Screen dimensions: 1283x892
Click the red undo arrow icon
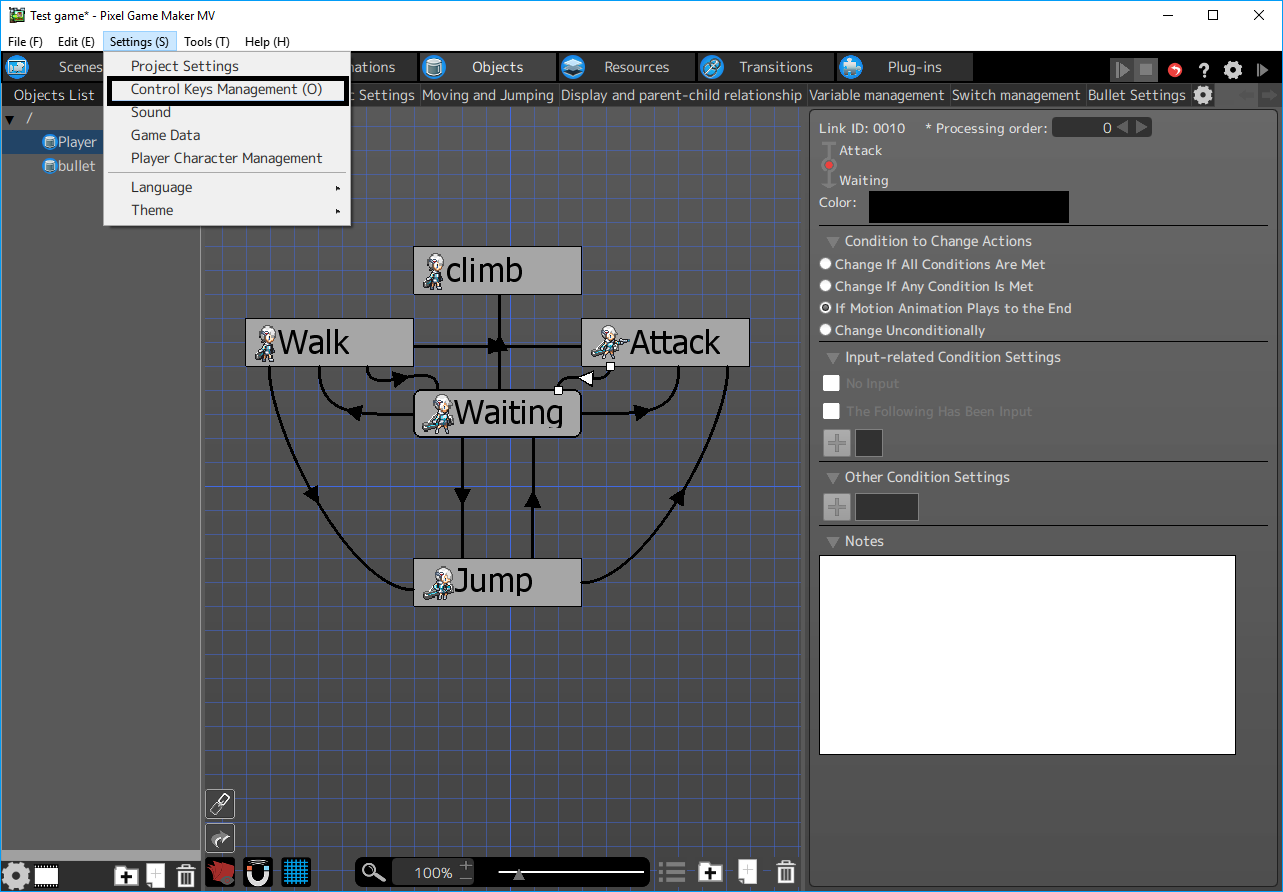[x=1175, y=70]
